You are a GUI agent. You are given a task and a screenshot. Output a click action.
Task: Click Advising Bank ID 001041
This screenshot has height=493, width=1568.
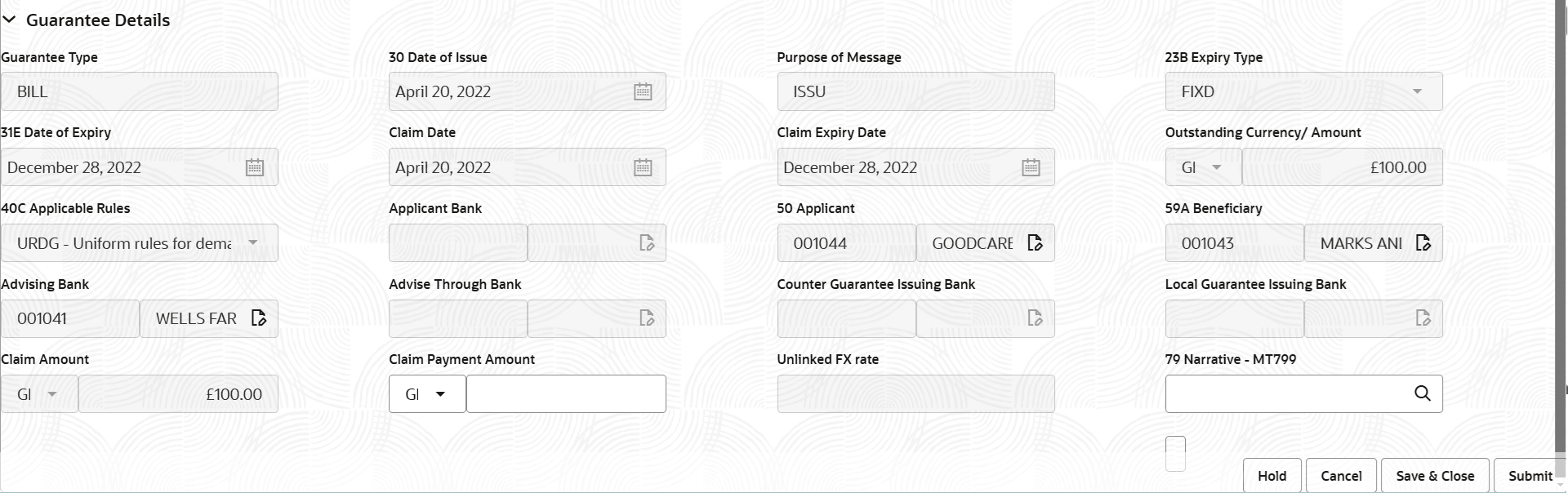pyautogui.click(x=70, y=318)
